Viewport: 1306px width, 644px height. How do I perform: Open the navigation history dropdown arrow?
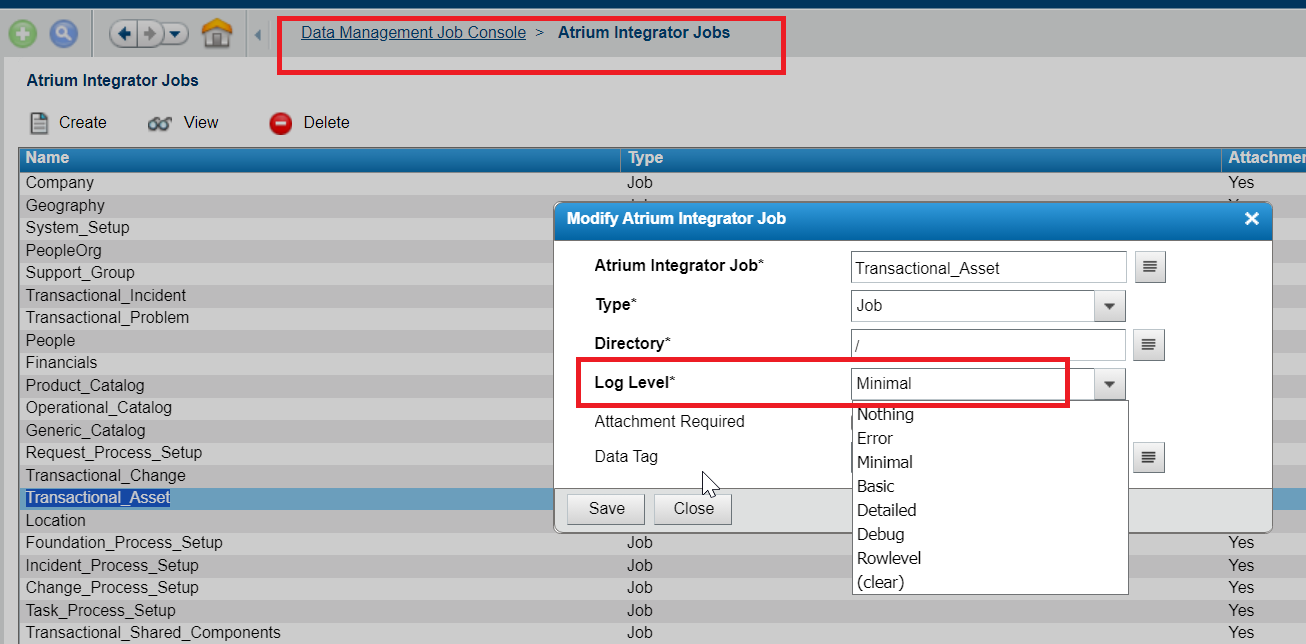point(175,34)
